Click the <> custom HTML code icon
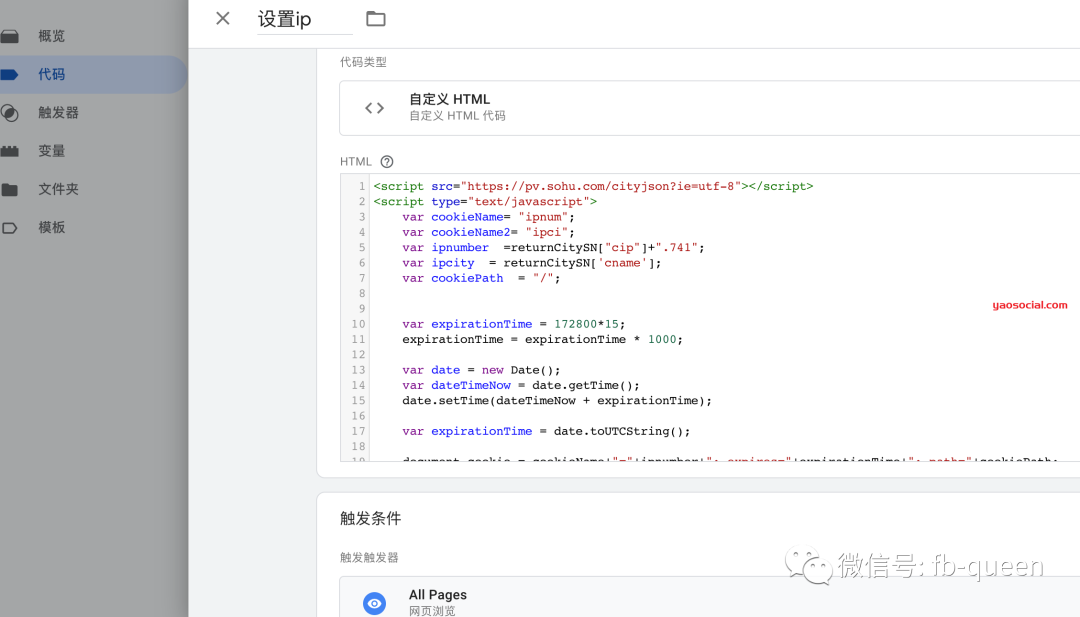 (374, 106)
